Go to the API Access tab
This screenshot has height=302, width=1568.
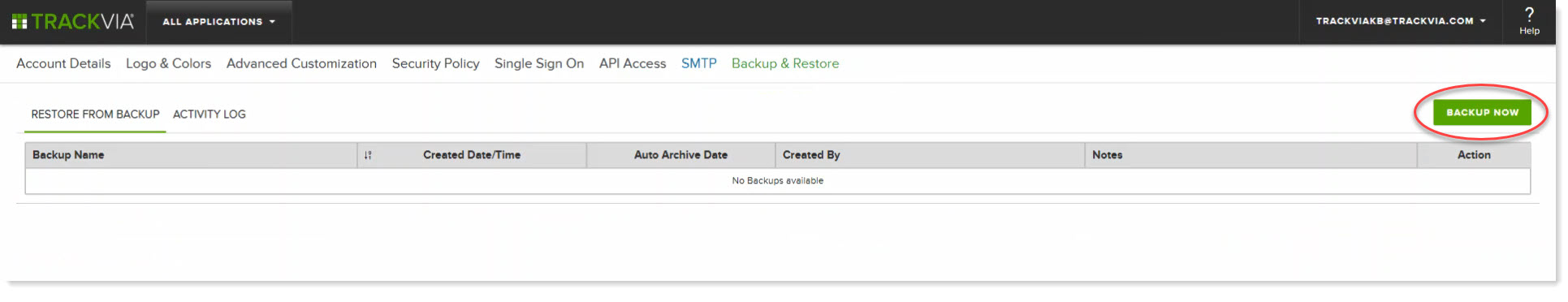tap(633, 63)
